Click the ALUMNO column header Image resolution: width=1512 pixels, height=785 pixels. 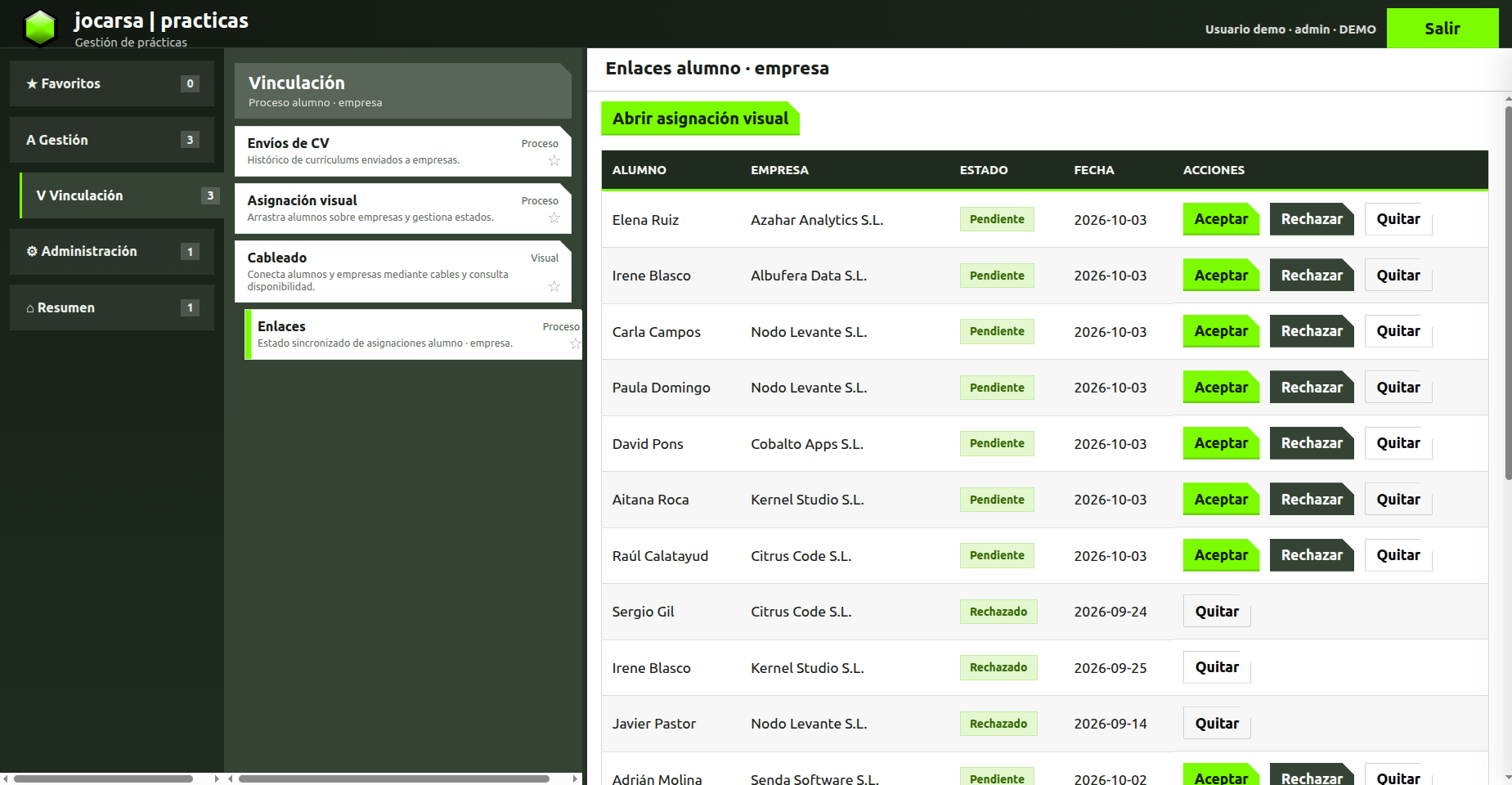(639, 170)
